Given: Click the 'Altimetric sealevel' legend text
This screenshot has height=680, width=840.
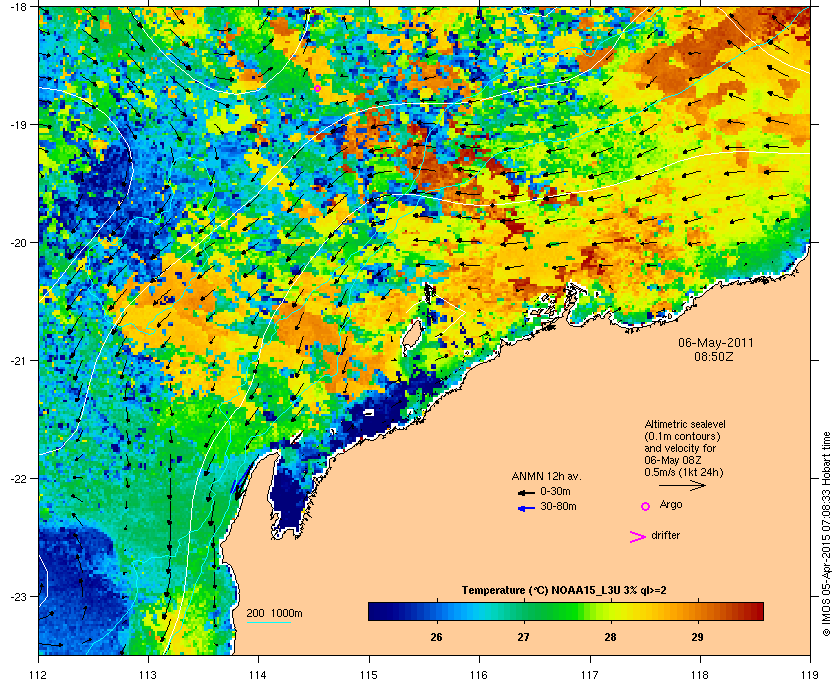Looking at the screenshot, I should [x=685, y=424].
